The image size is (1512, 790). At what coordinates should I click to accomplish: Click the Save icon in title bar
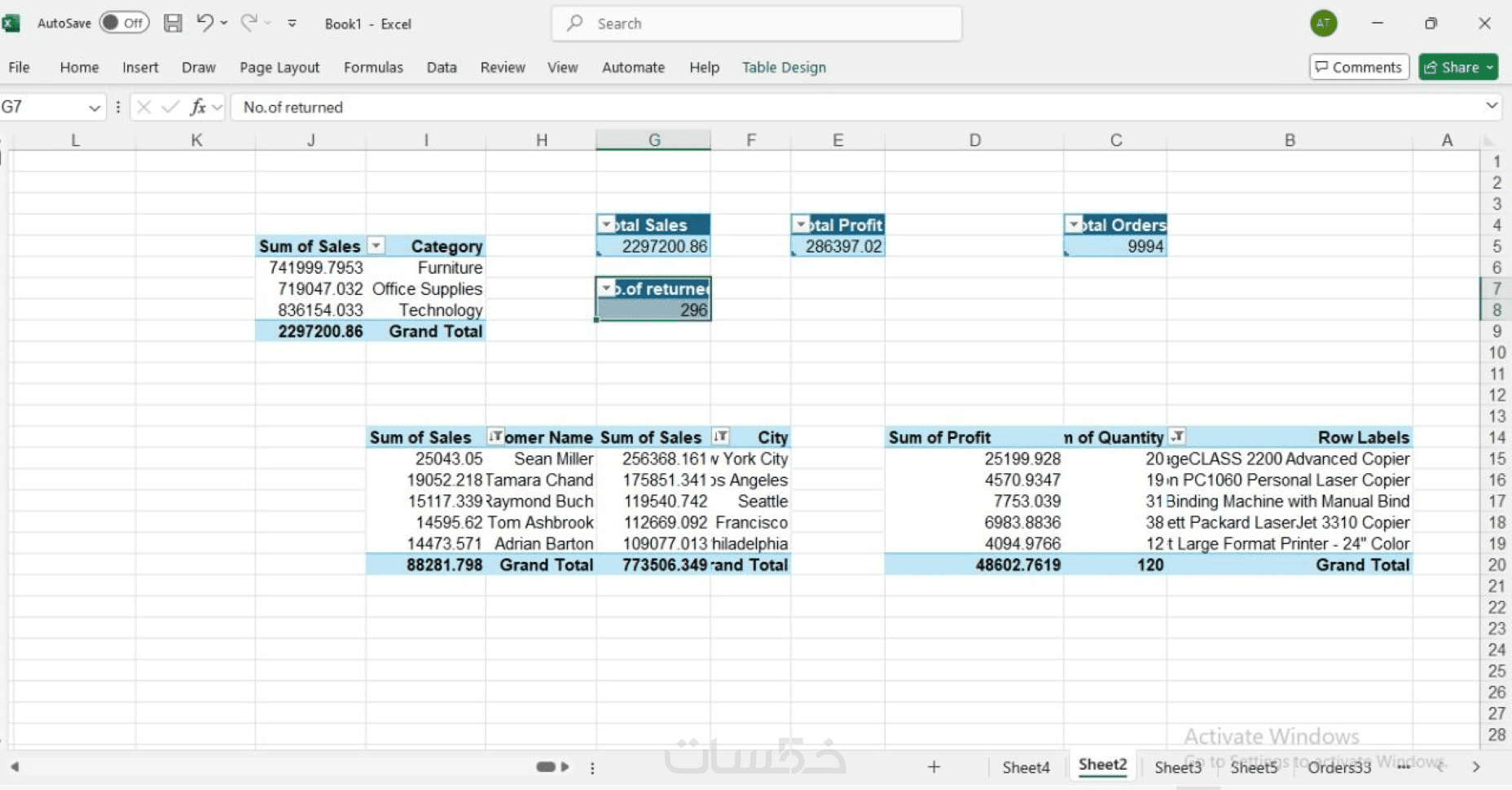point(173,24)
